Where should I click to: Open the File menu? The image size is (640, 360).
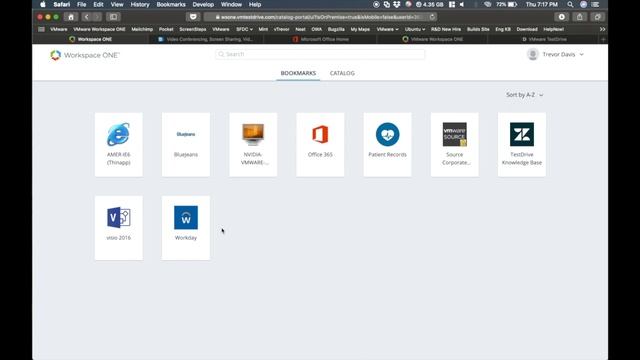pyautogui.click(x=82, y=4)
